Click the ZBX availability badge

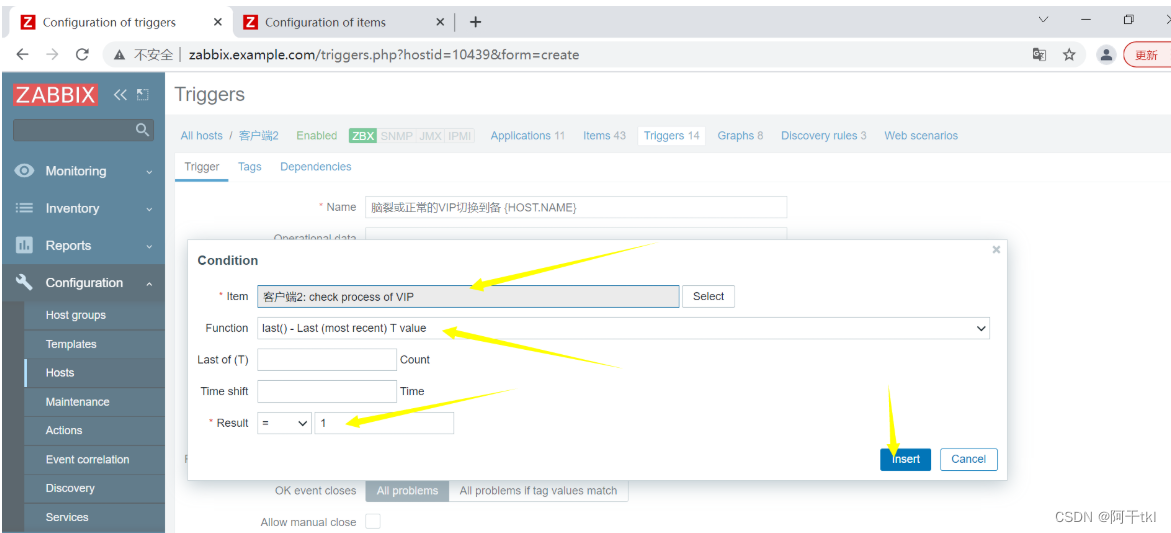pos(362,136)
